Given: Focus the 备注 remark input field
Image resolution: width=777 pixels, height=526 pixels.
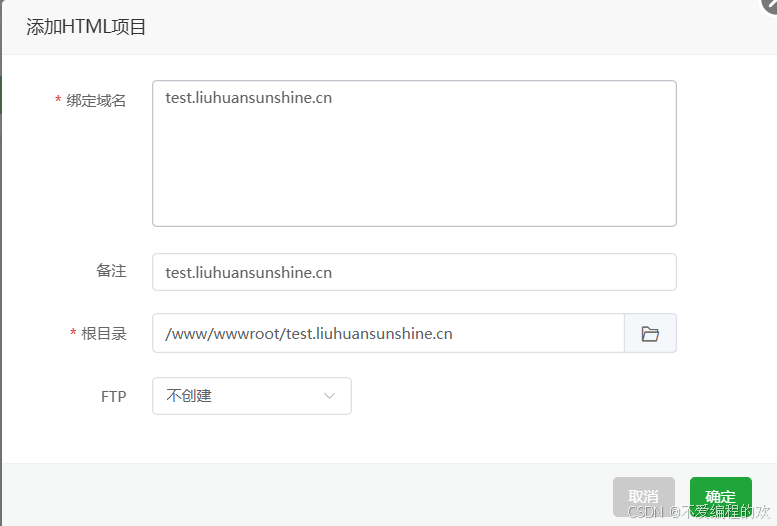Looking at the screenshot, I should [414, 272].
